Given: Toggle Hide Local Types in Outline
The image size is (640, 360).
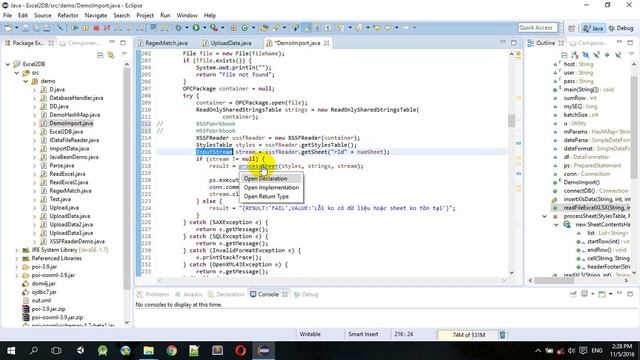Looking at the screenshot, I should click(x=618, y=55).
